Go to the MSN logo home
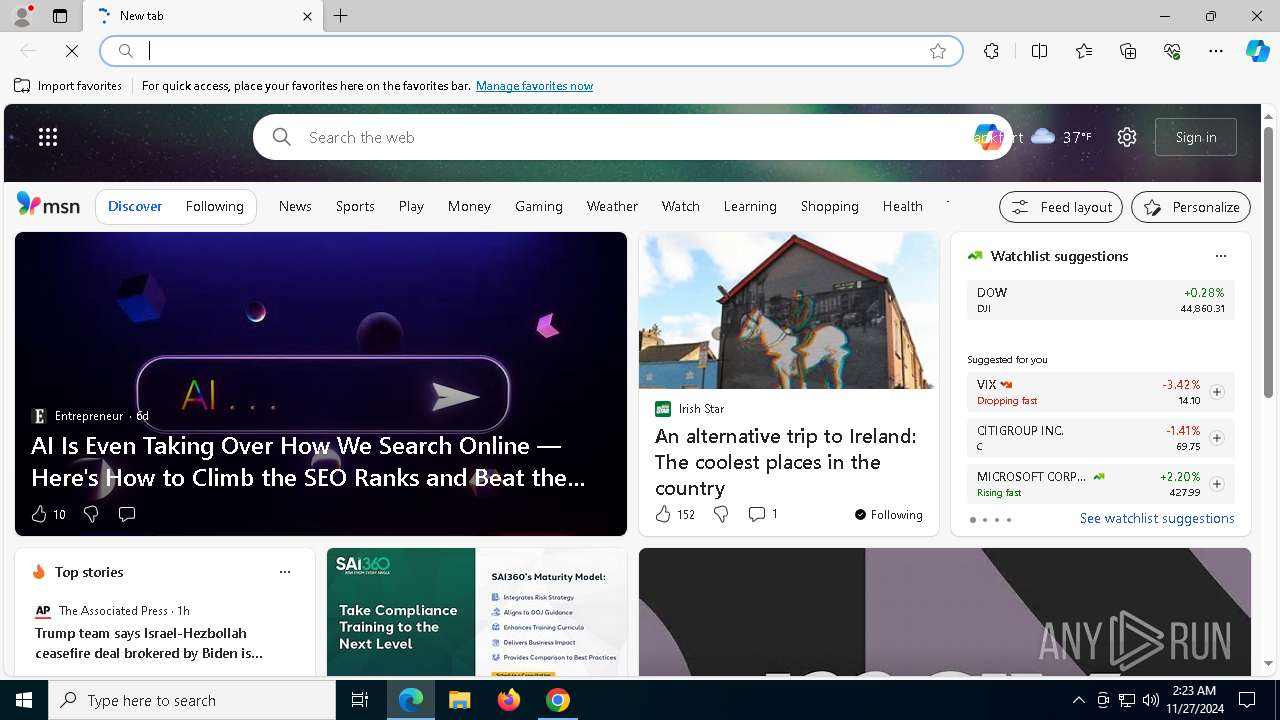1280x720 pixels. pyautogui.click(x=48, y=205)
